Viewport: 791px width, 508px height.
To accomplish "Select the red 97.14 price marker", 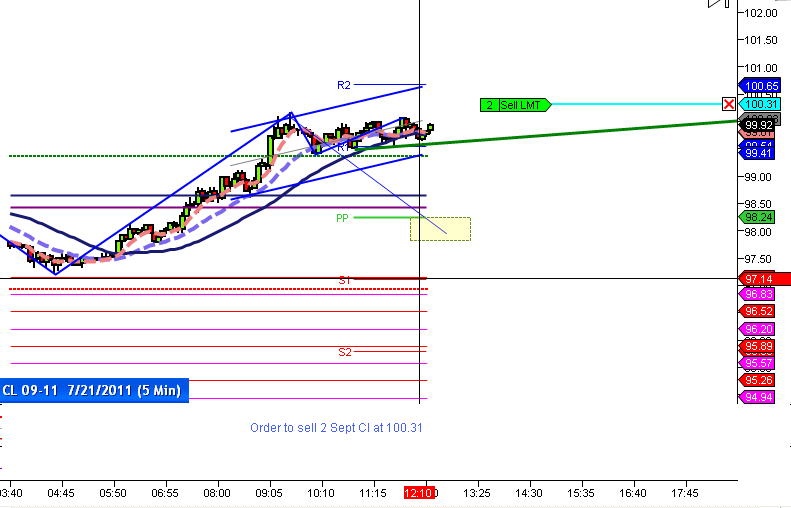I will point(764,279).
